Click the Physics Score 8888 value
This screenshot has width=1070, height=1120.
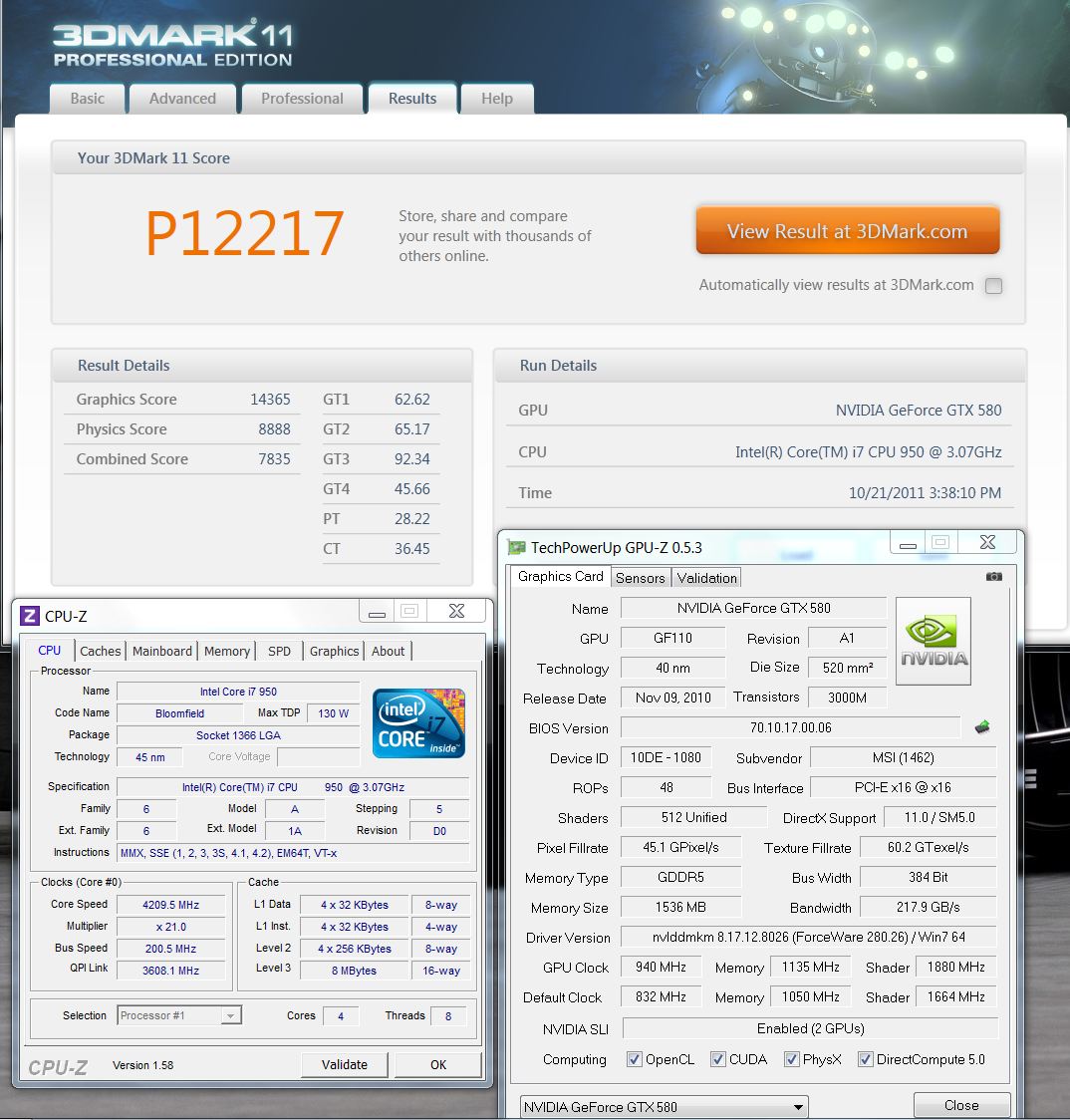coord(274,429)
